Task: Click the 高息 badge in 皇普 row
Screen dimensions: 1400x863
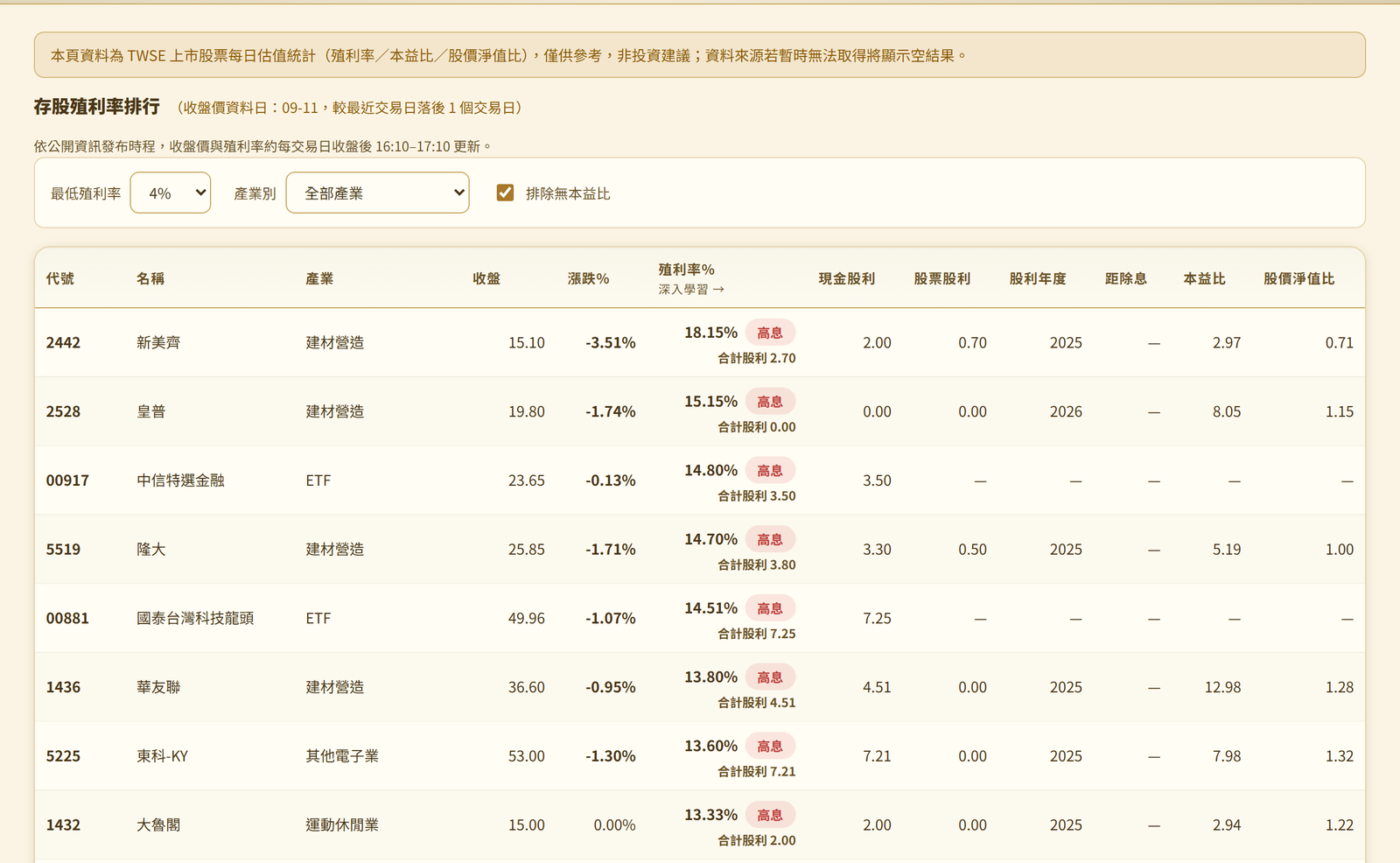Action: pyautogui.click(x=770, y=402)
